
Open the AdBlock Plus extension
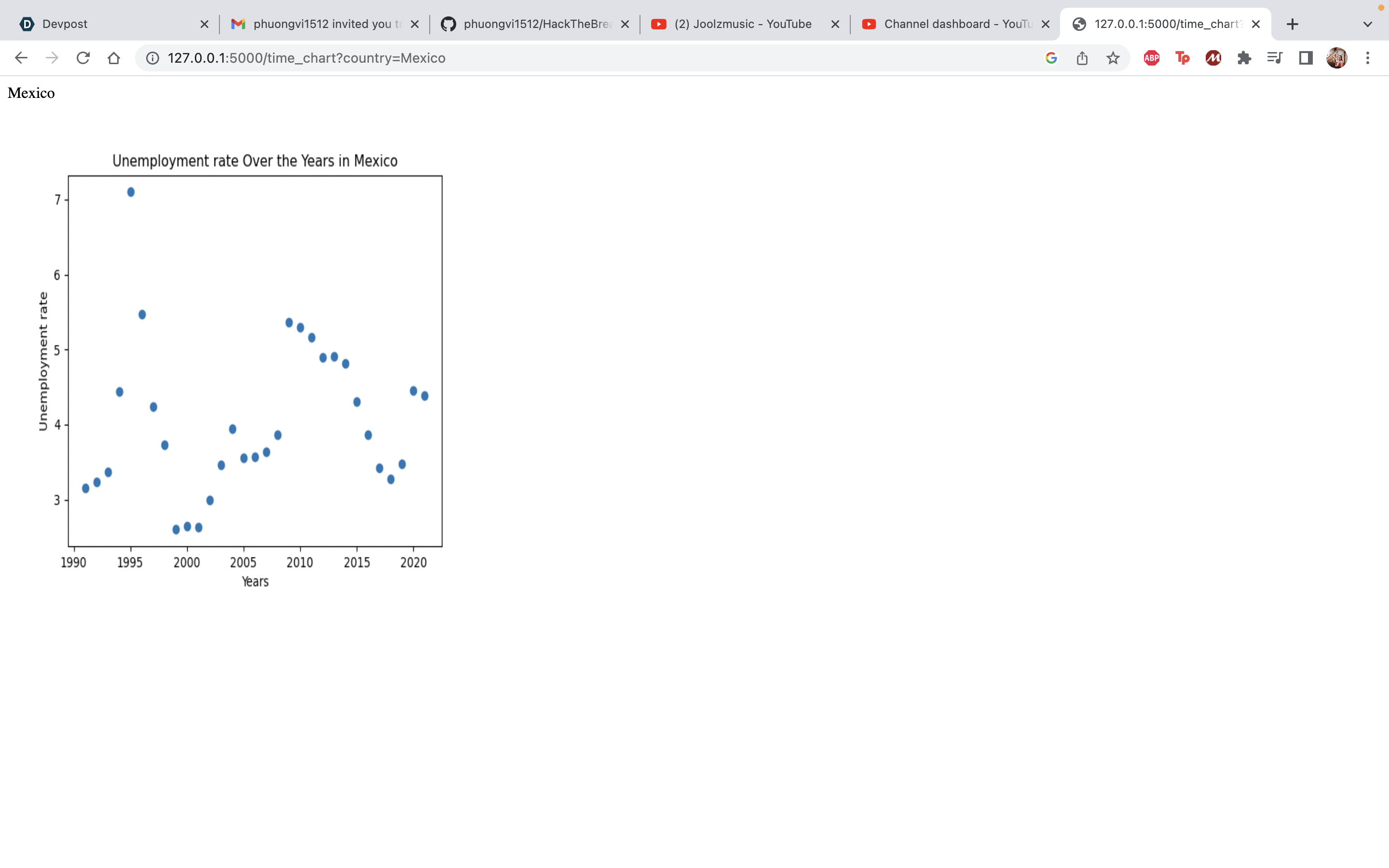click(x=1151, y=58)
